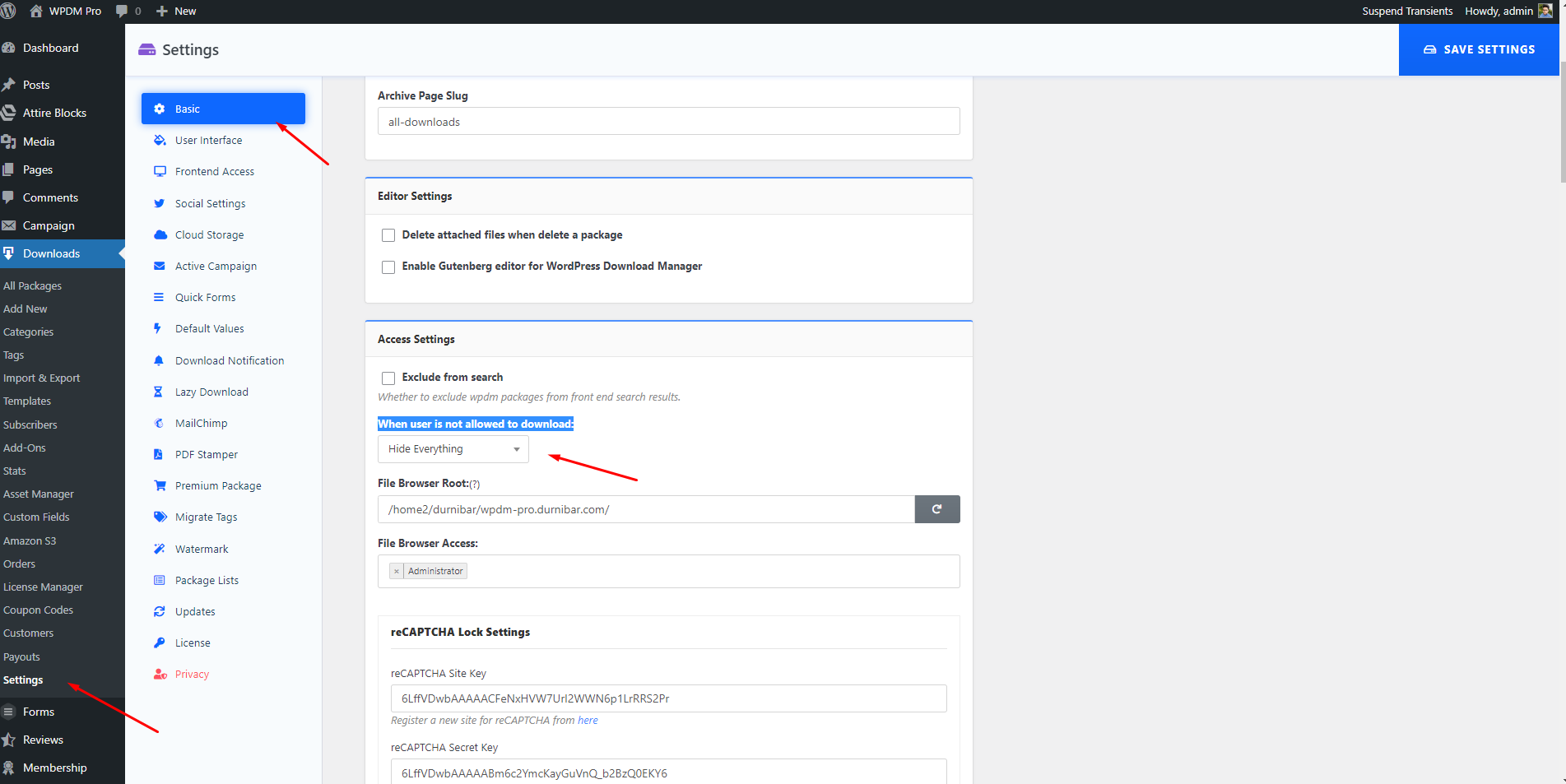The image size is (1566, 784).
Task: Open the Active Campaign settings tab
Action: coord(216,266)
